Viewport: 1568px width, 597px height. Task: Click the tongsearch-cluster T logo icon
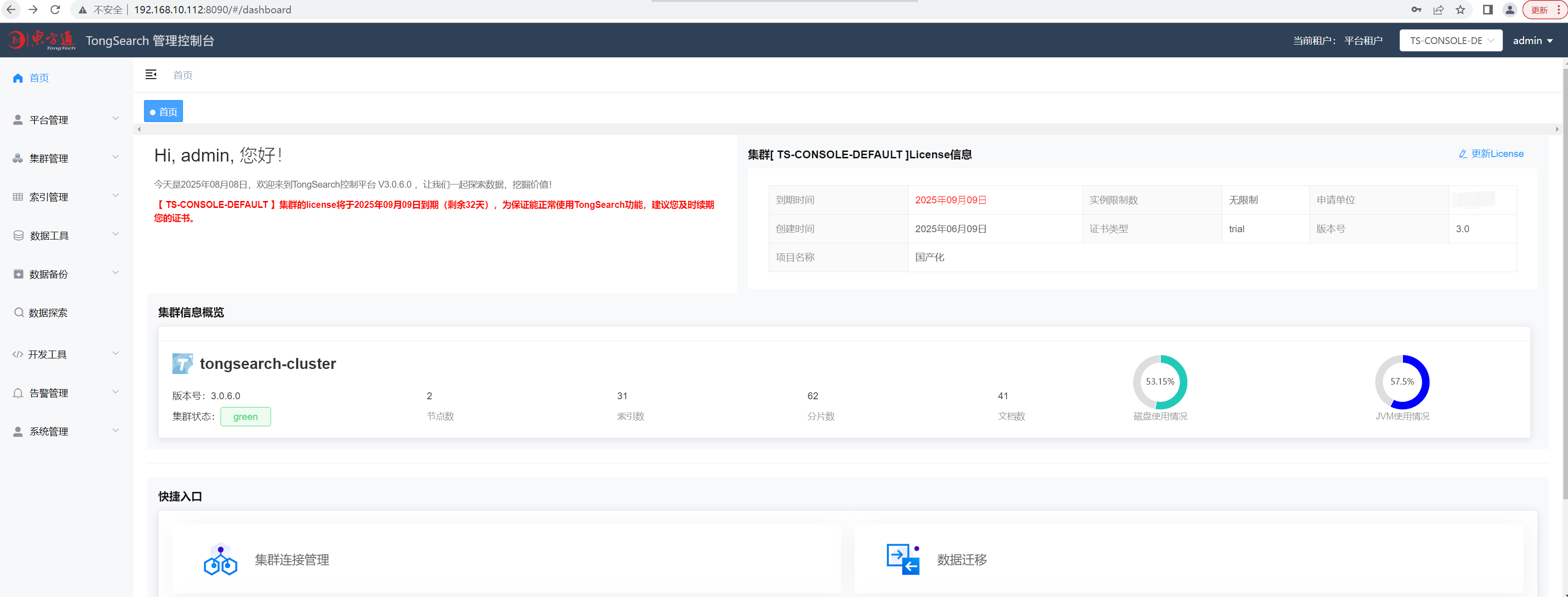point(182,364)
